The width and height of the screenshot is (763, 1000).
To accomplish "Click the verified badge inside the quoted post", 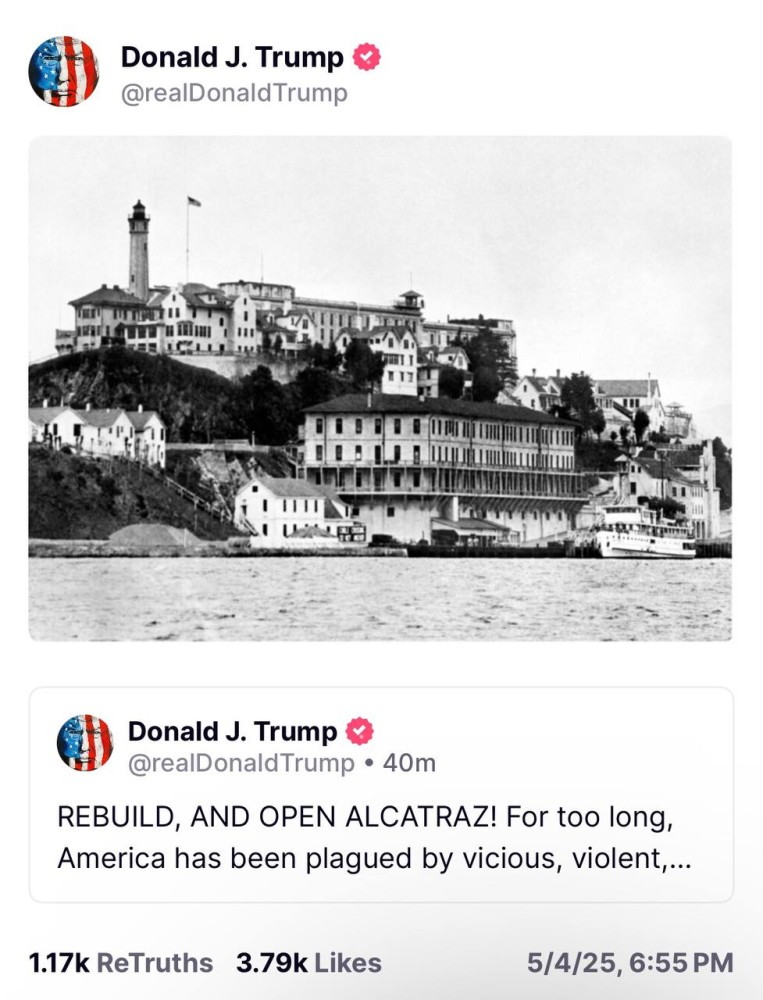I will click(360, 732).
